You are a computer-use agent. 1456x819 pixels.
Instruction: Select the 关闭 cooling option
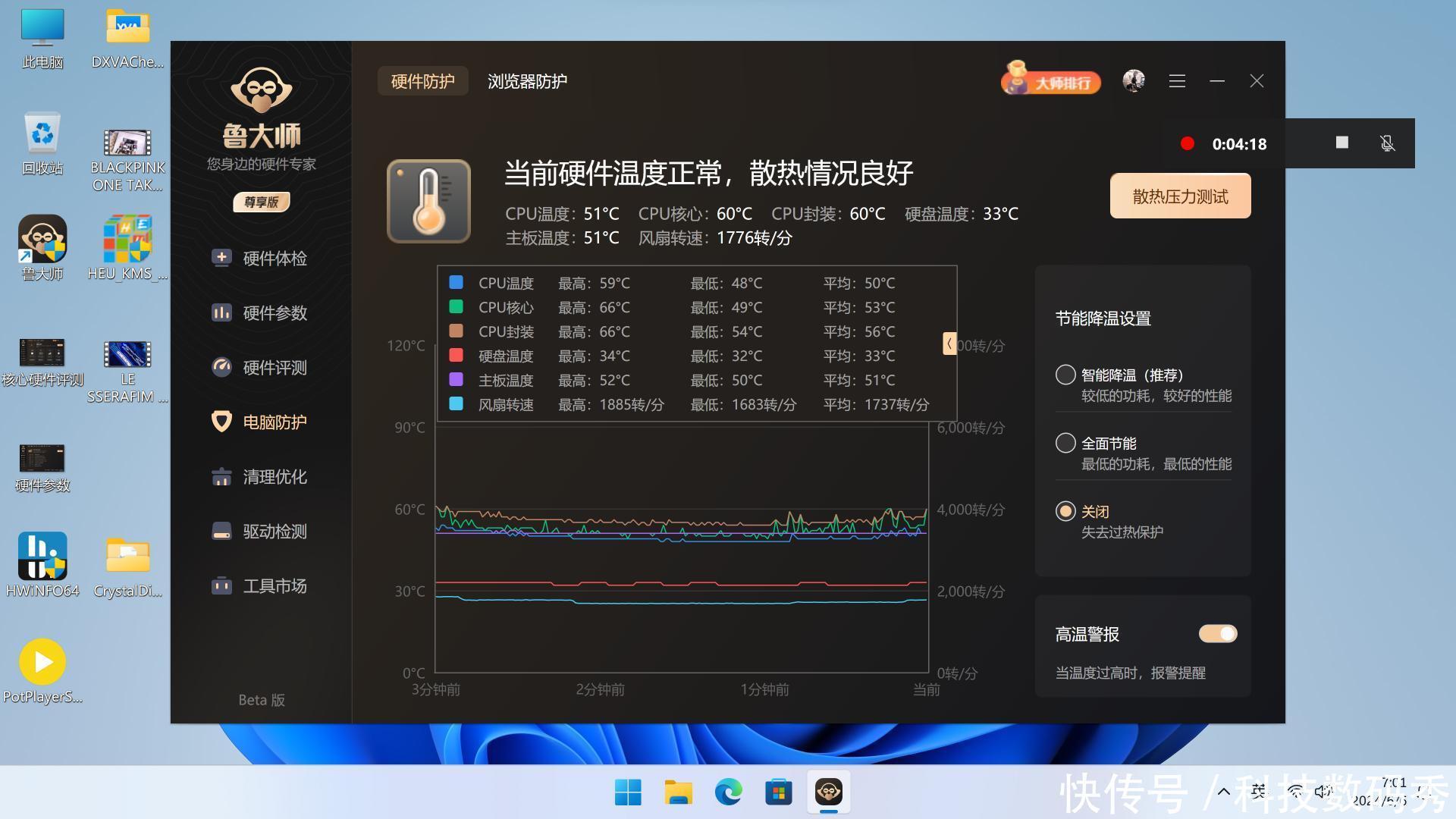click(1065, 511)
